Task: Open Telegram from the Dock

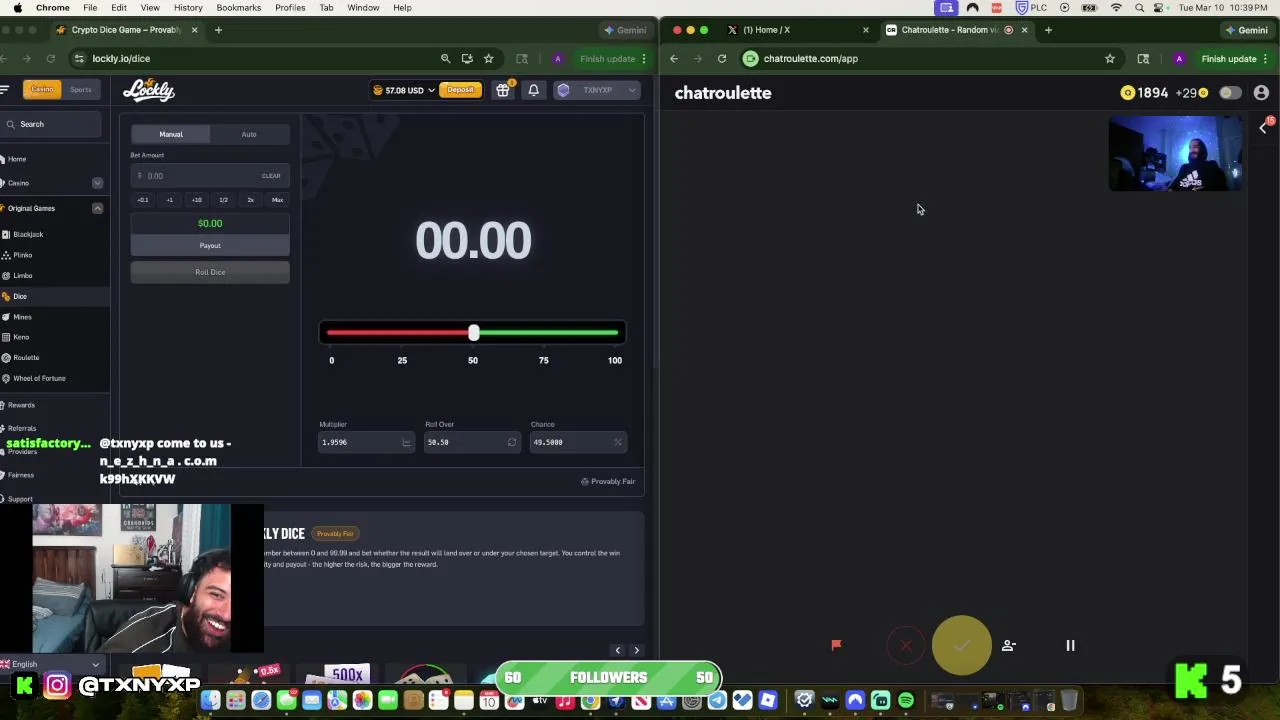Action: tap(717, 701)
